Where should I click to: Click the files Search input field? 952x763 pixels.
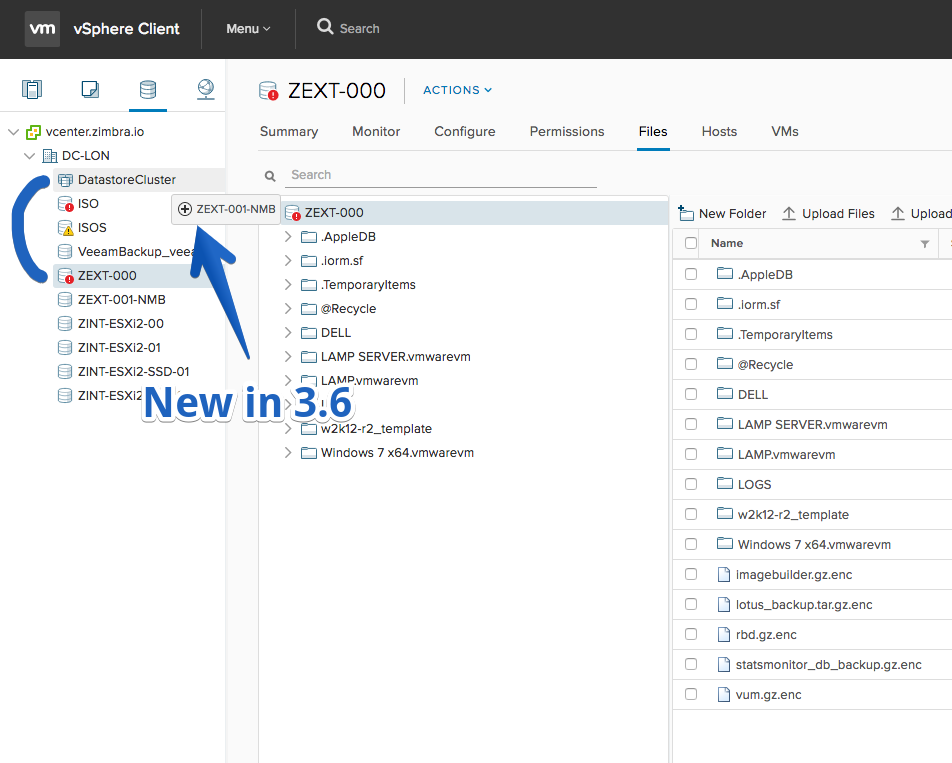[441, 175]
